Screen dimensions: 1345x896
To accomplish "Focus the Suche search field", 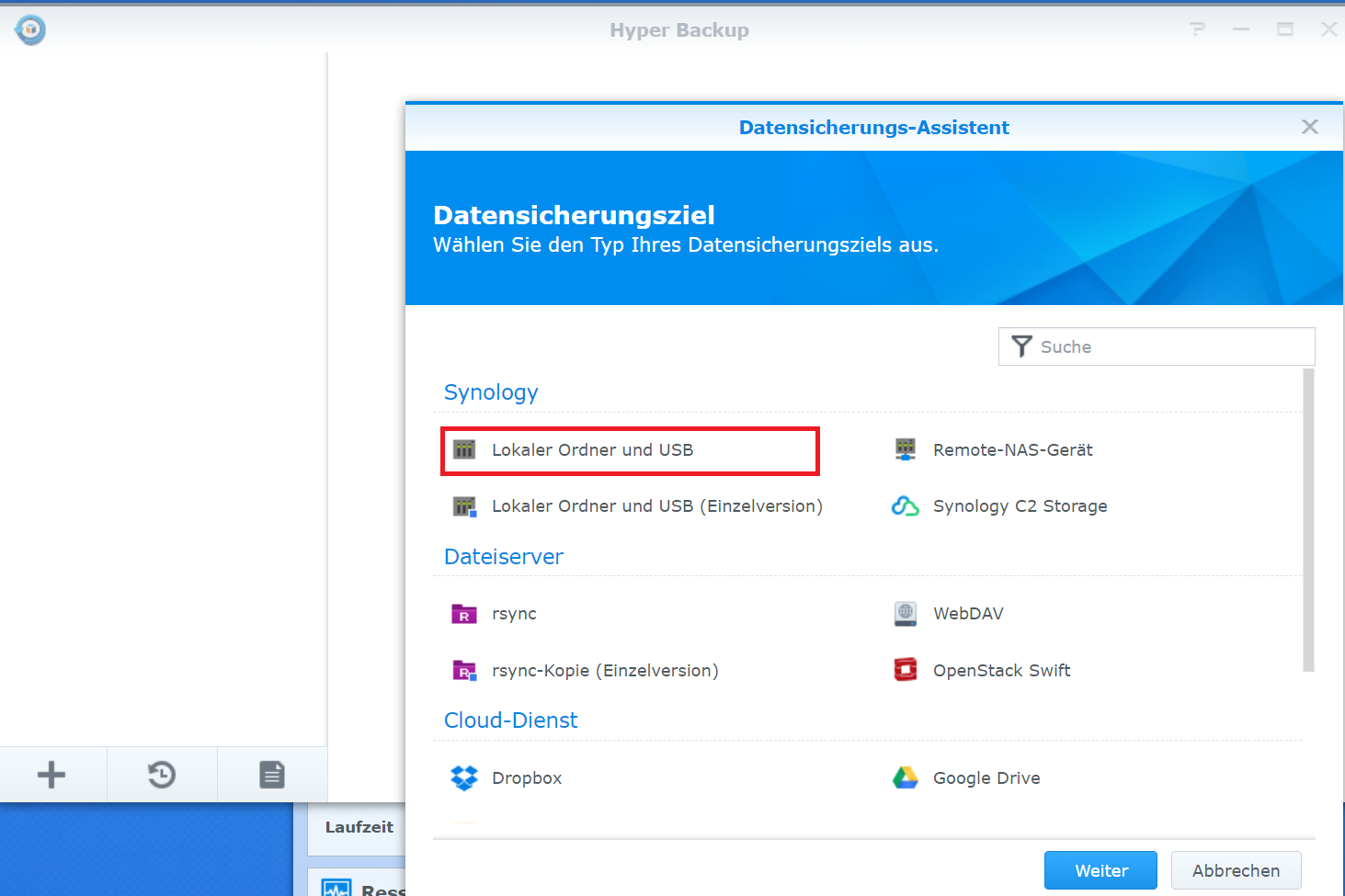I will tap(1157, 346).
